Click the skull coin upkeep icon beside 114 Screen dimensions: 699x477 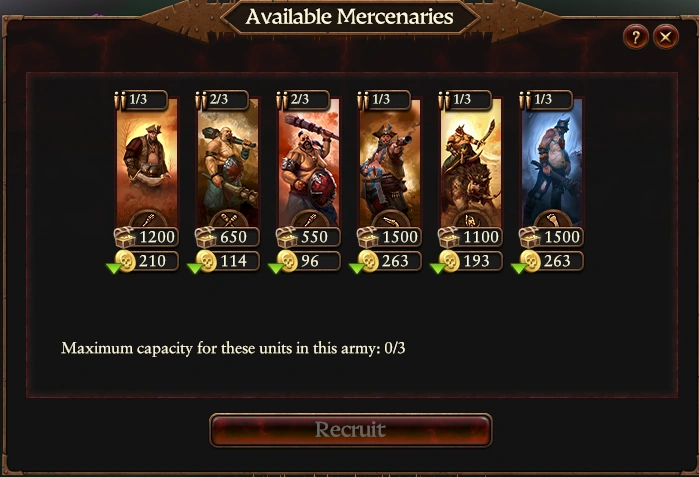click(206, 261)
